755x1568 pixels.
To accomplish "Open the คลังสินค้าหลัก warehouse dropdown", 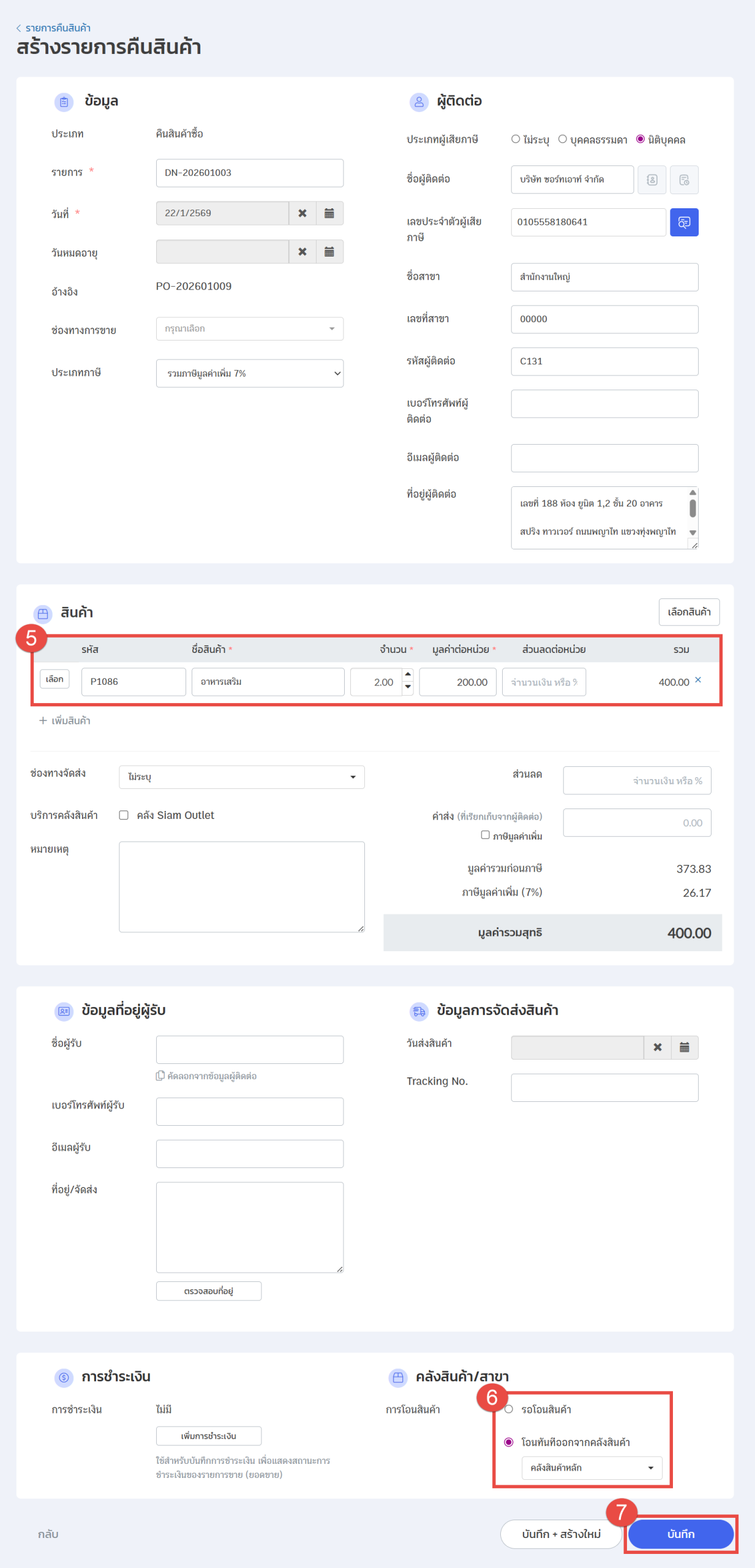I will pos(591,1468).
